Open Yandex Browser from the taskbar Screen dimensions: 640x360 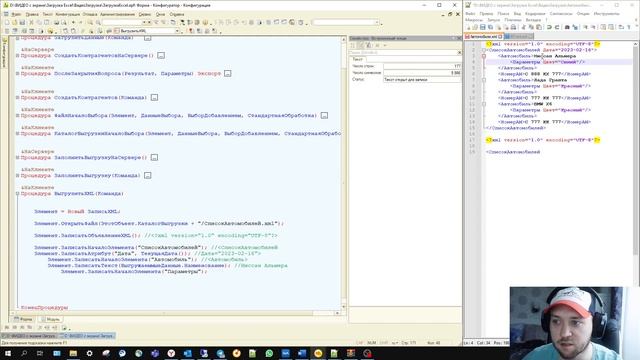pyautogui.click(x=171, y=353)
